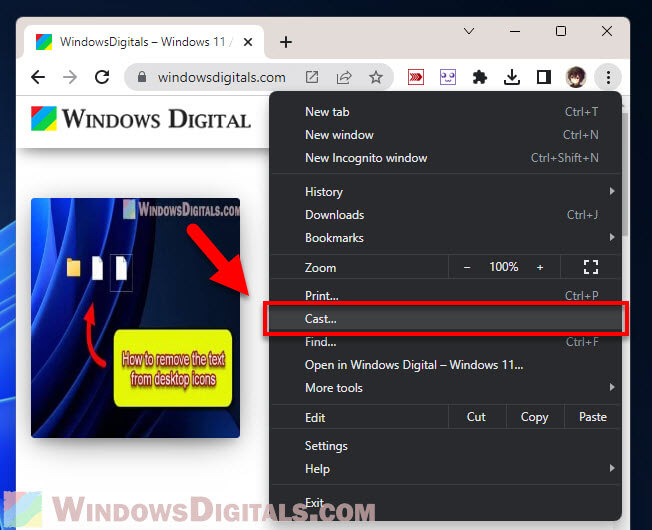Open a new tab with plus button
The width and height of the screenshot is (652, 530).
(286, 42)
